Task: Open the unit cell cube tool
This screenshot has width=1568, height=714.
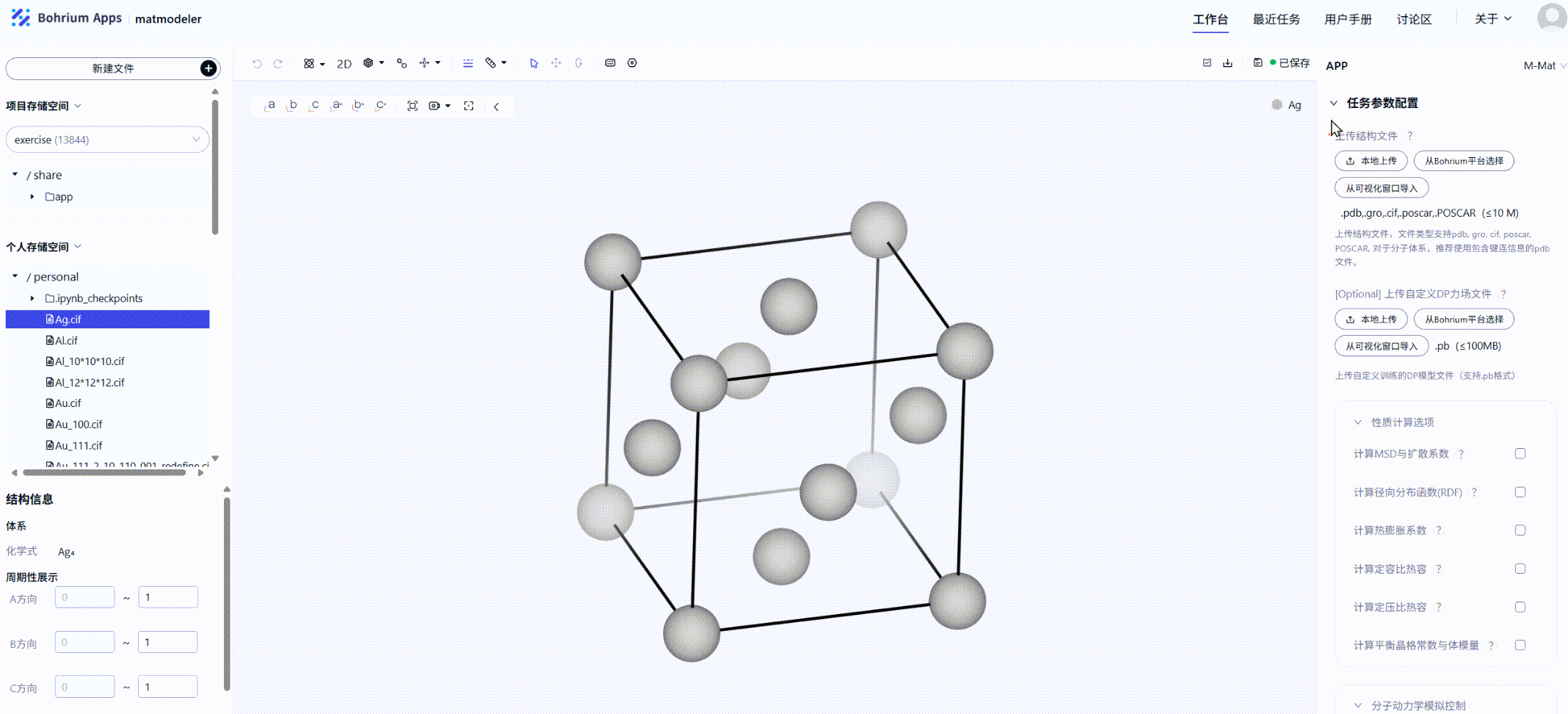Action: (x=374, y=63)
